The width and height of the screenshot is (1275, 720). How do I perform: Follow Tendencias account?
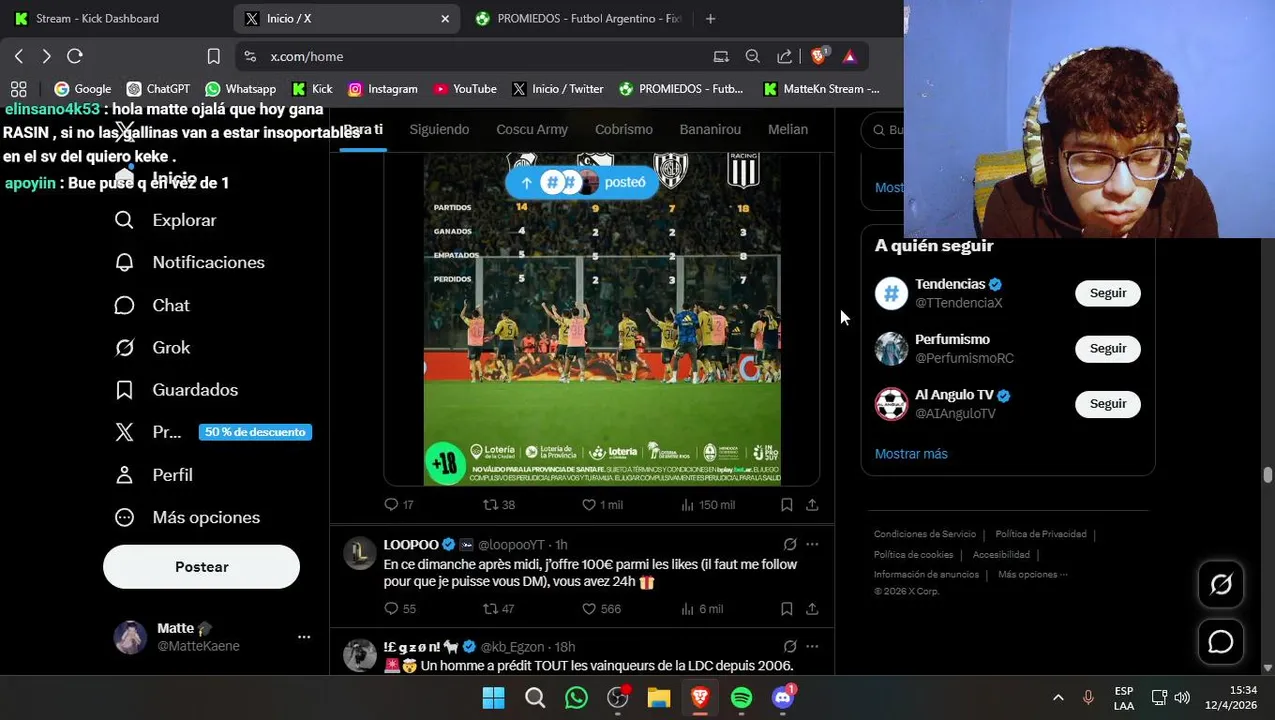click(1108, 293)
